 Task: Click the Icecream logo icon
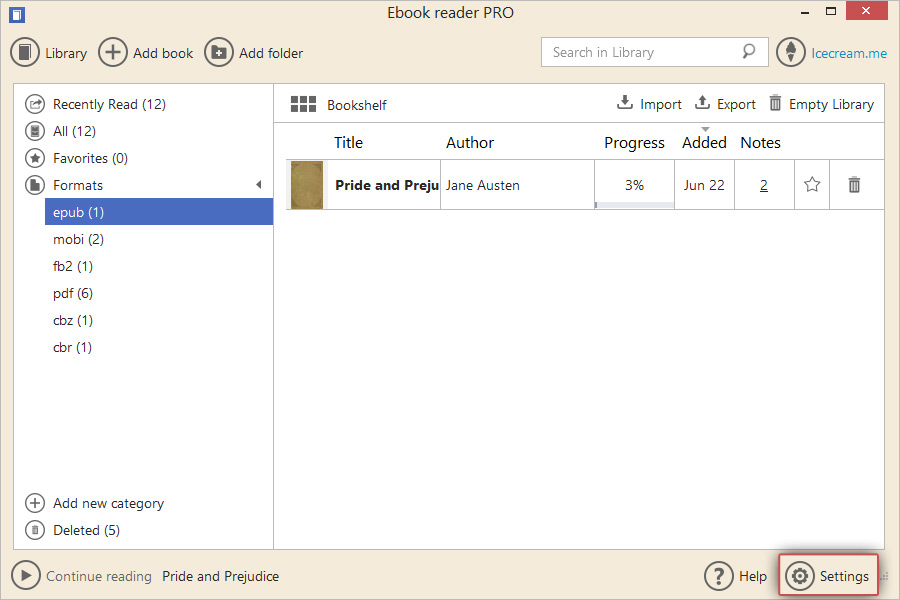click(791, 52)
